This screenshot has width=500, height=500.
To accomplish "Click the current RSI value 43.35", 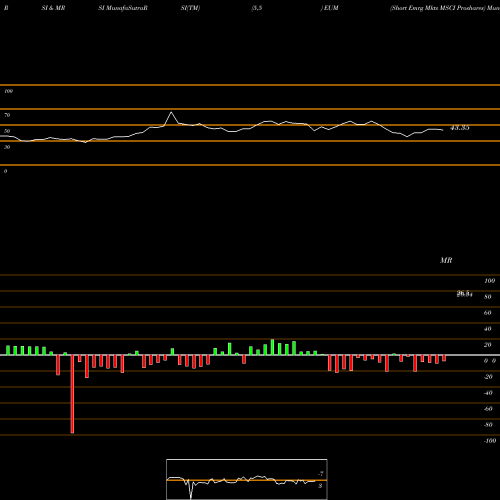I will pos(460,128).
